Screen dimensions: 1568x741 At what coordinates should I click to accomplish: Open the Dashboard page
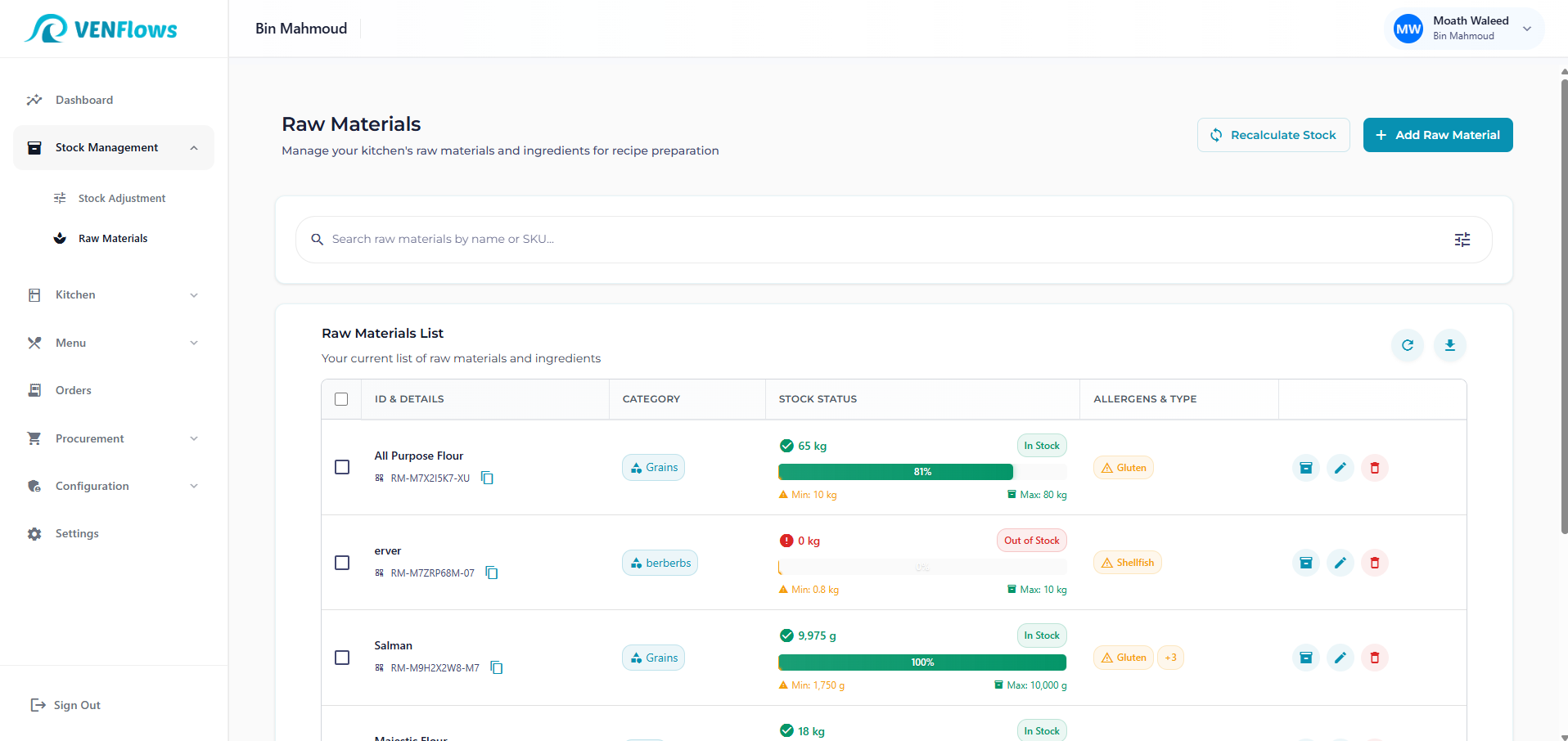click(83, 100)
